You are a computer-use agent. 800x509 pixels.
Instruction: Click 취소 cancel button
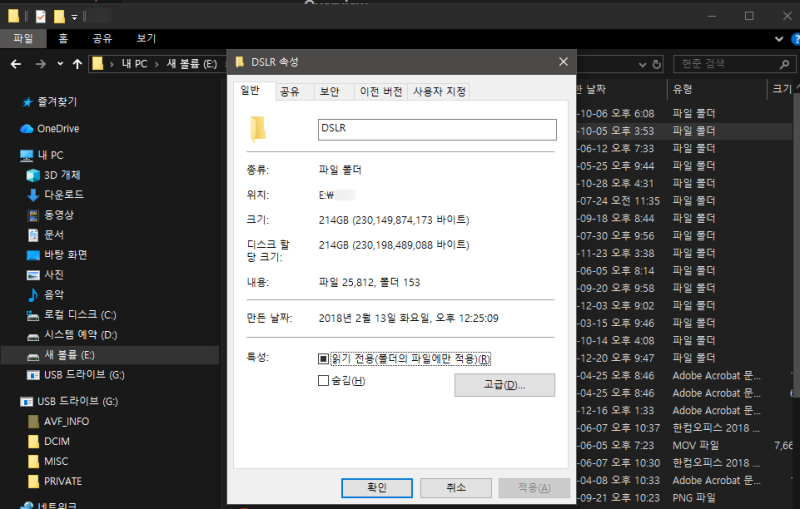(456, 488)
